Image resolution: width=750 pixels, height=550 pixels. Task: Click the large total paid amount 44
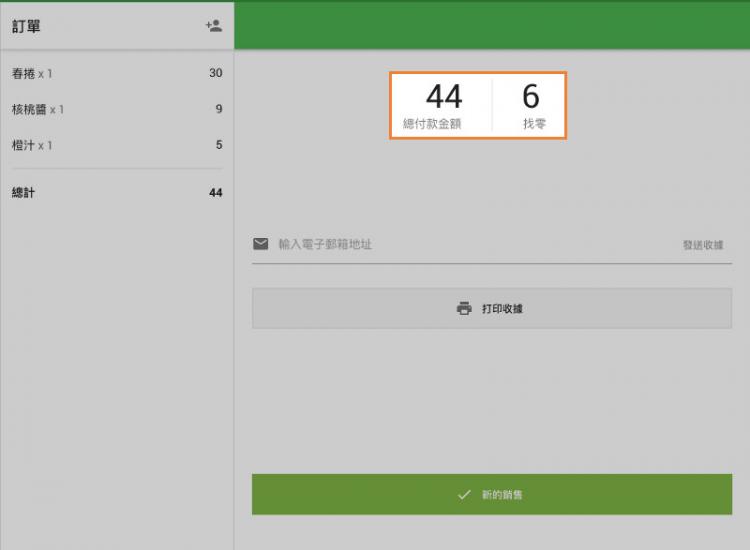(444, 96)
